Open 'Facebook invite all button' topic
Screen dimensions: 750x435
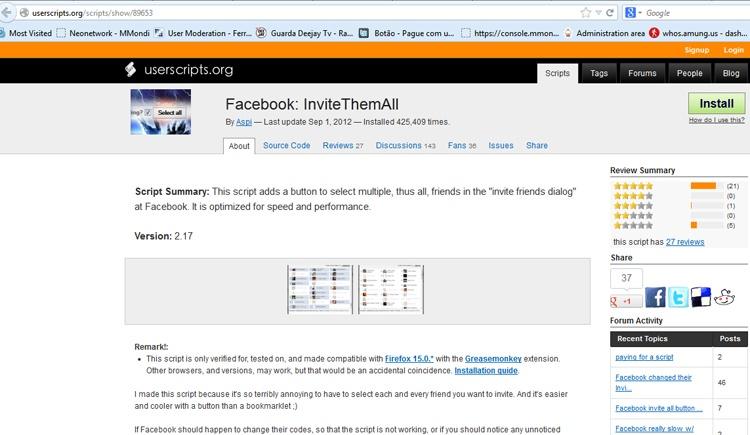(x=659, y=408)
